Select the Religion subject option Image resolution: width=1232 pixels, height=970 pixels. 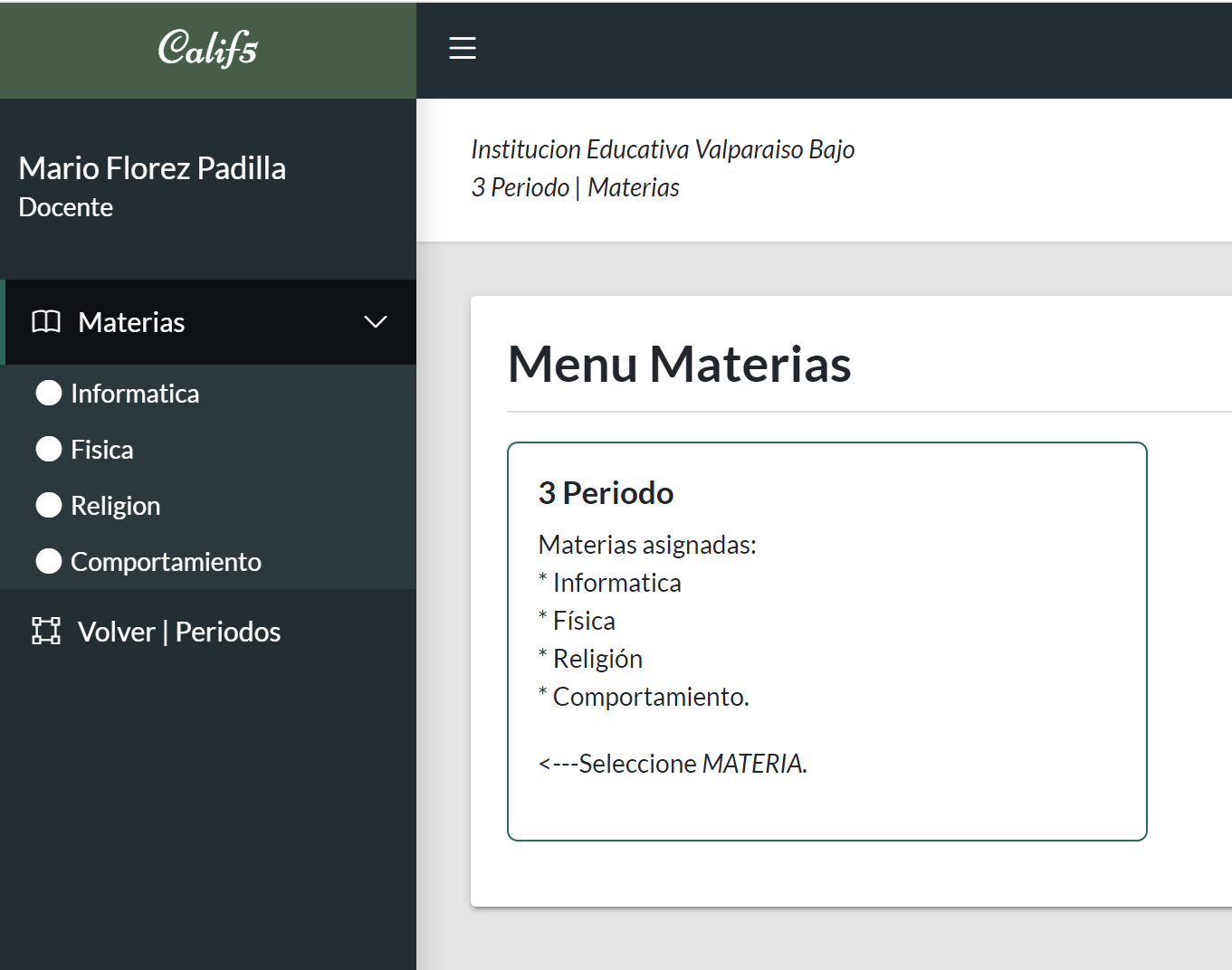(x=115, y=505)
